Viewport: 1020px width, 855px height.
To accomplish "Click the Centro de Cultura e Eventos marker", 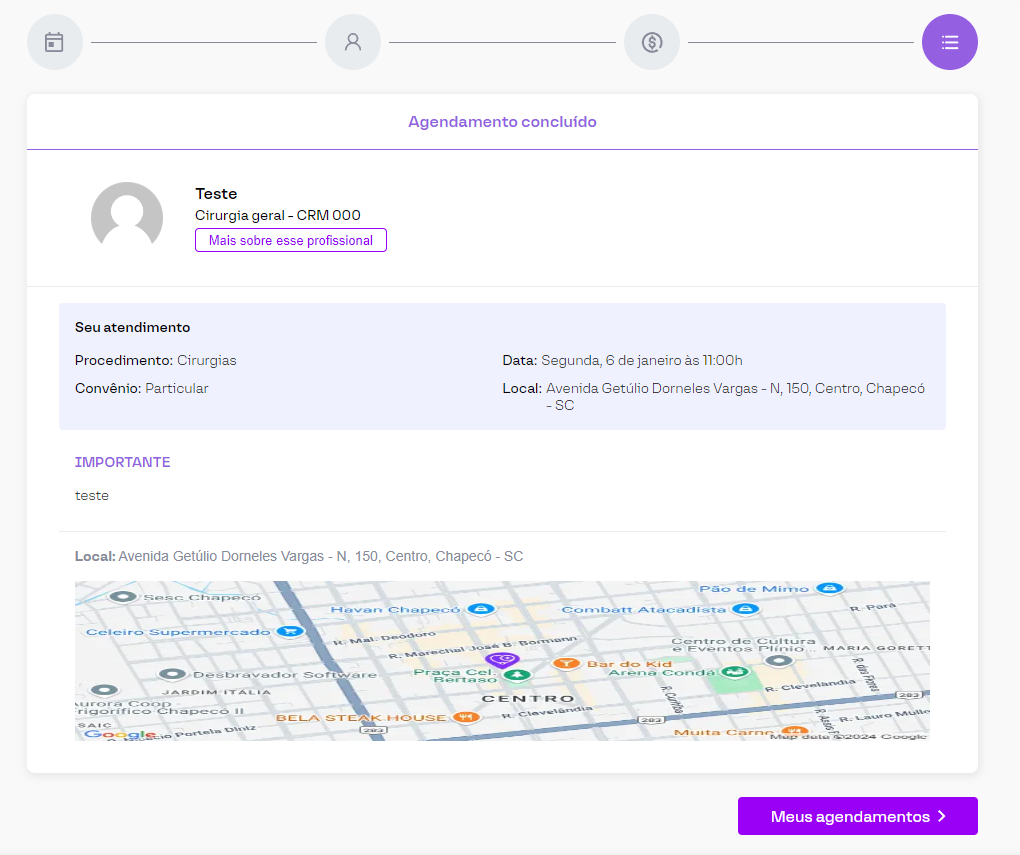I will click(779, 660).
